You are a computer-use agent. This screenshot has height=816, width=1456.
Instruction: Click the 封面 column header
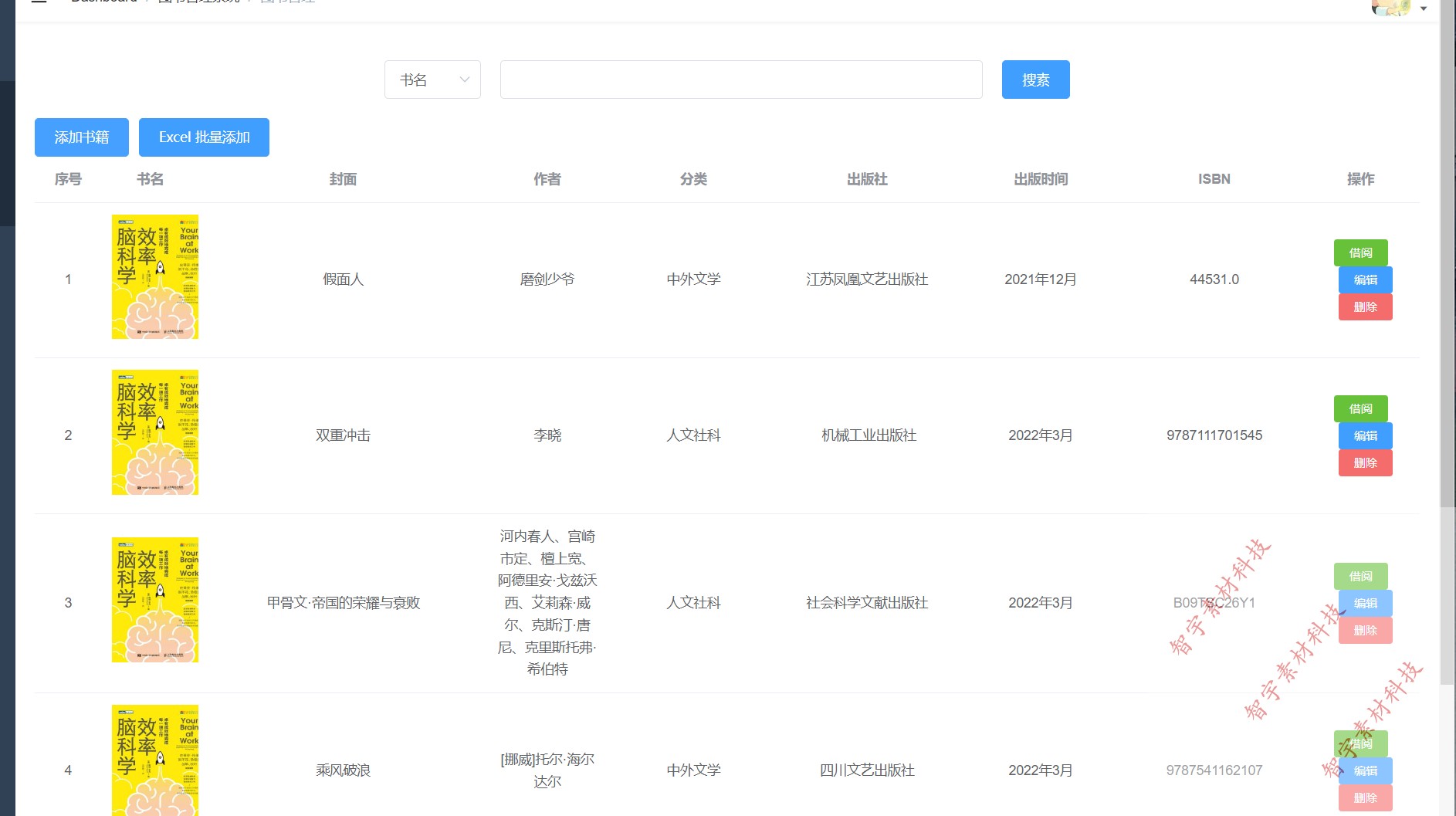coord(343,179)
